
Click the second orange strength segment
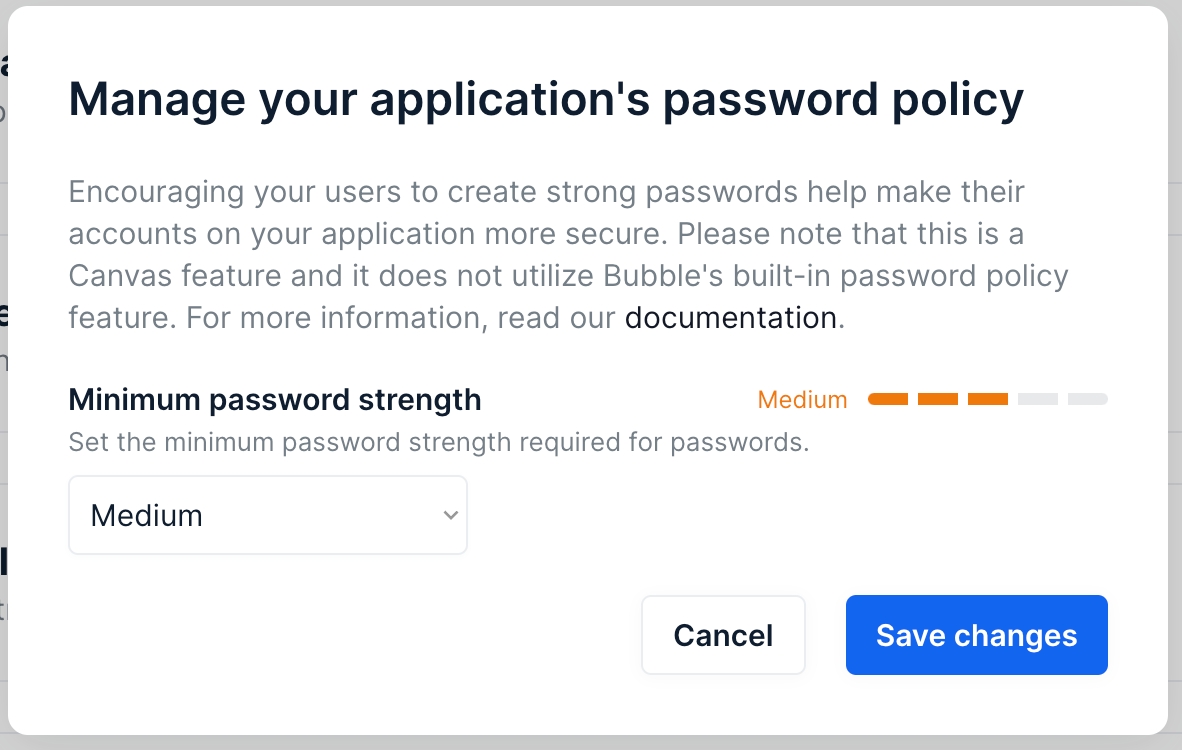(x=938, y=399)
